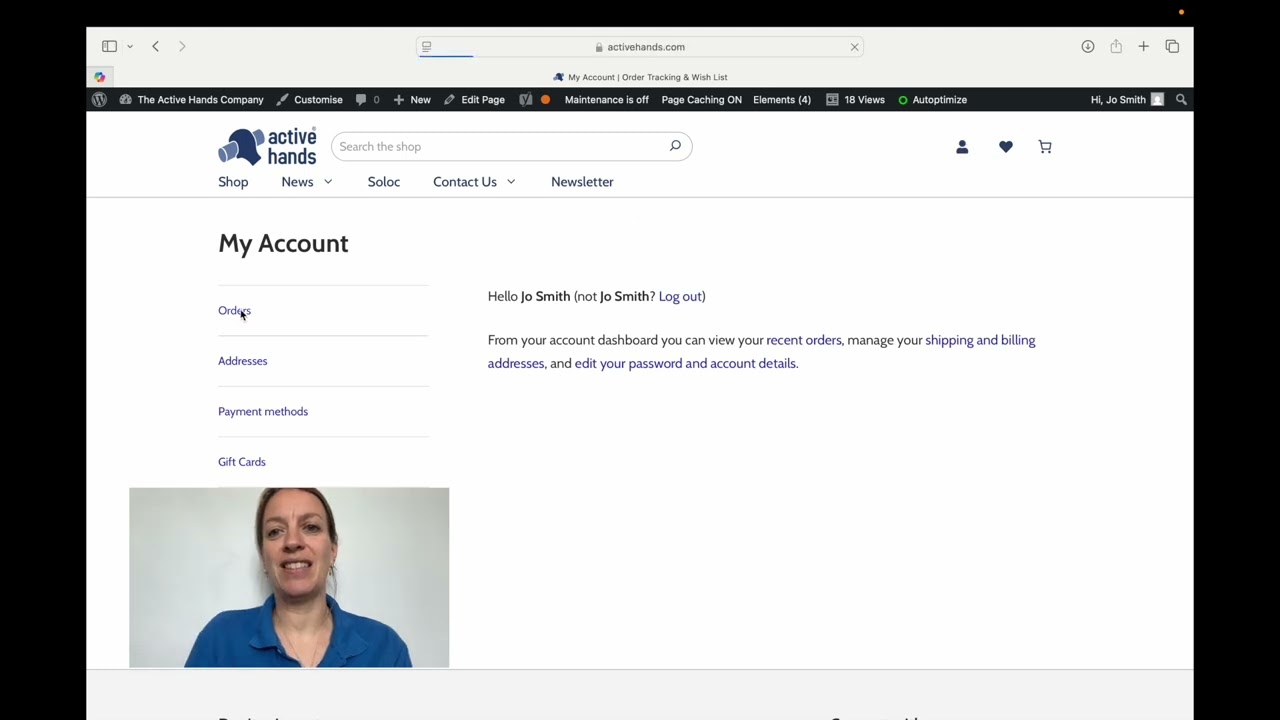Click the Safari share icon
1280x720 pixels.
(x=1116, y=46)
